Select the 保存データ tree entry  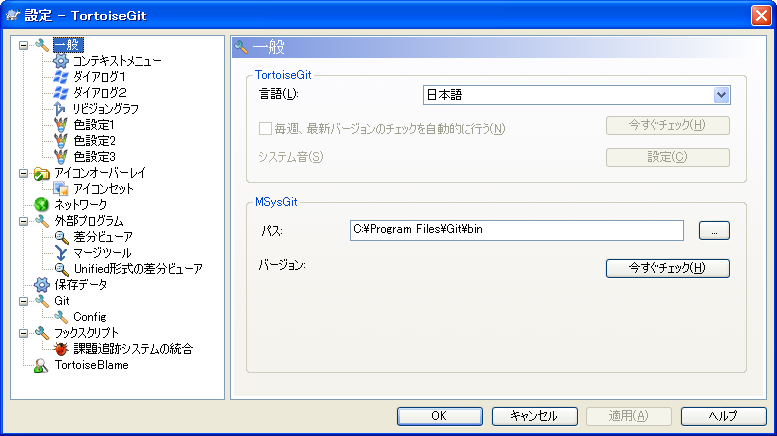(80, 285)
